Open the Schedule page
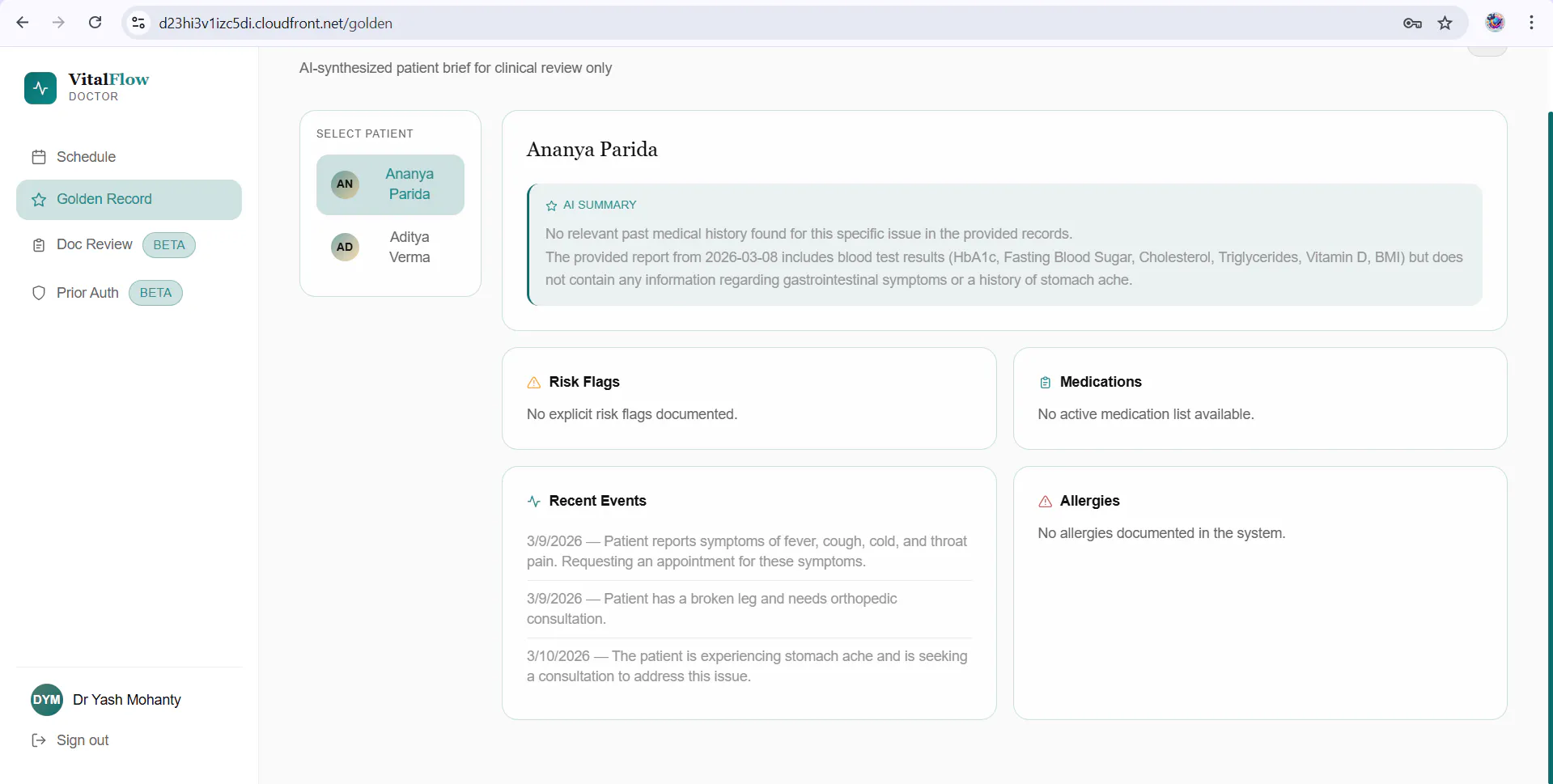Screen dimensions: 1553x784 point(129,157)
